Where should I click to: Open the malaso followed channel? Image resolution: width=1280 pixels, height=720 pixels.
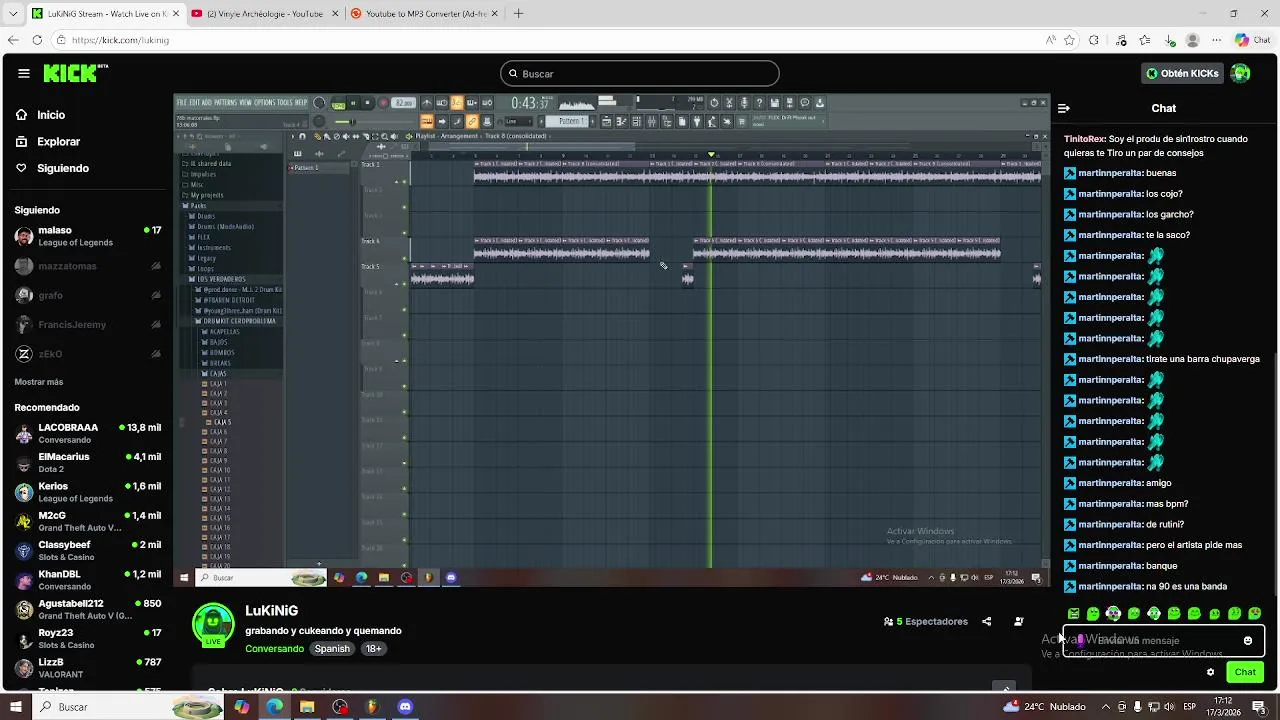(x=88, y=236)
